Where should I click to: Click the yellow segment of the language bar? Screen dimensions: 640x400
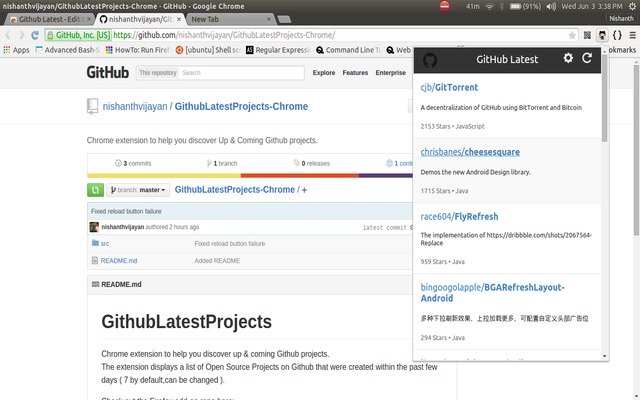(x=164, y=176)
